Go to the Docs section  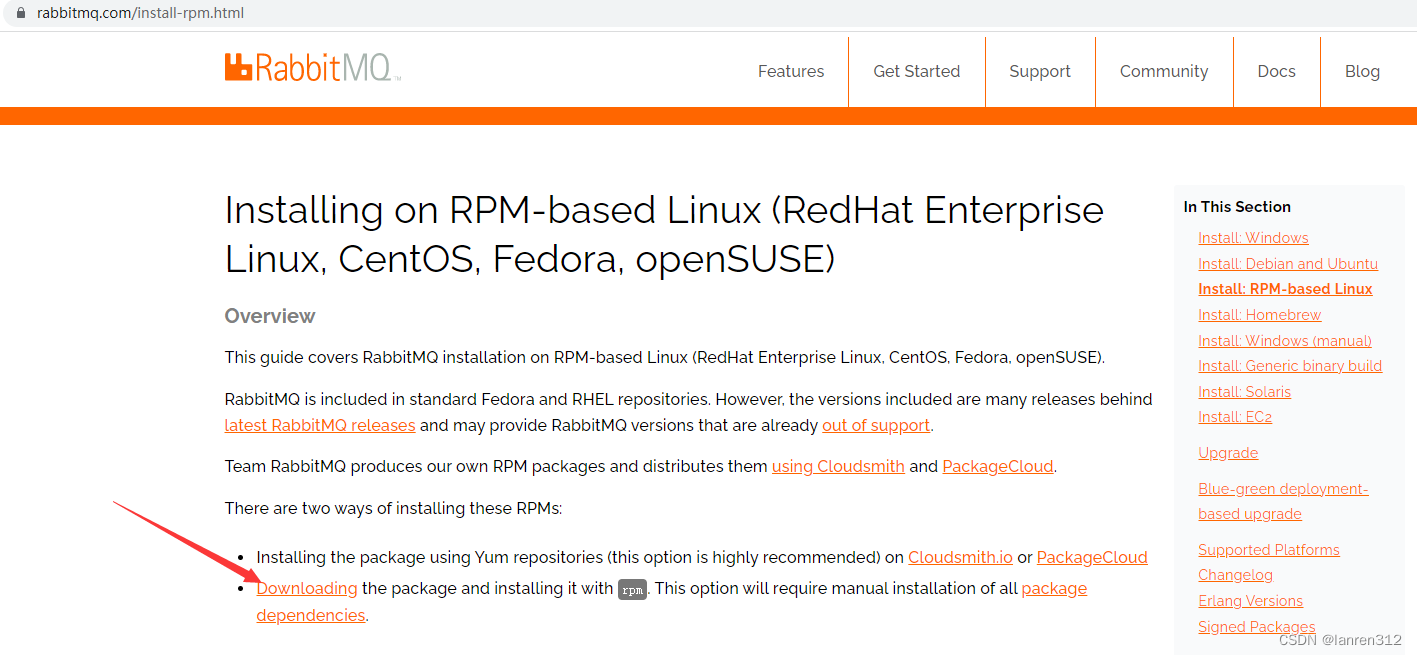point(1276,71)
